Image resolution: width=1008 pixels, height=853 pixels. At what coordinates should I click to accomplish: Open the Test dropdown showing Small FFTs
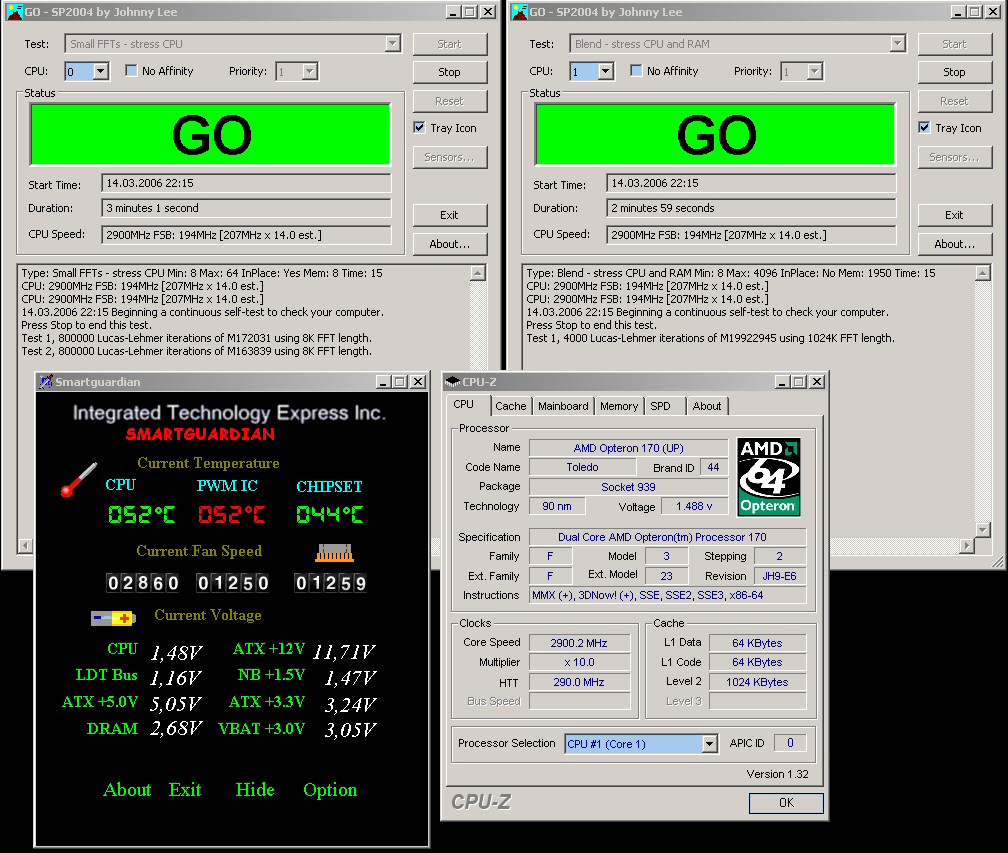393,44
